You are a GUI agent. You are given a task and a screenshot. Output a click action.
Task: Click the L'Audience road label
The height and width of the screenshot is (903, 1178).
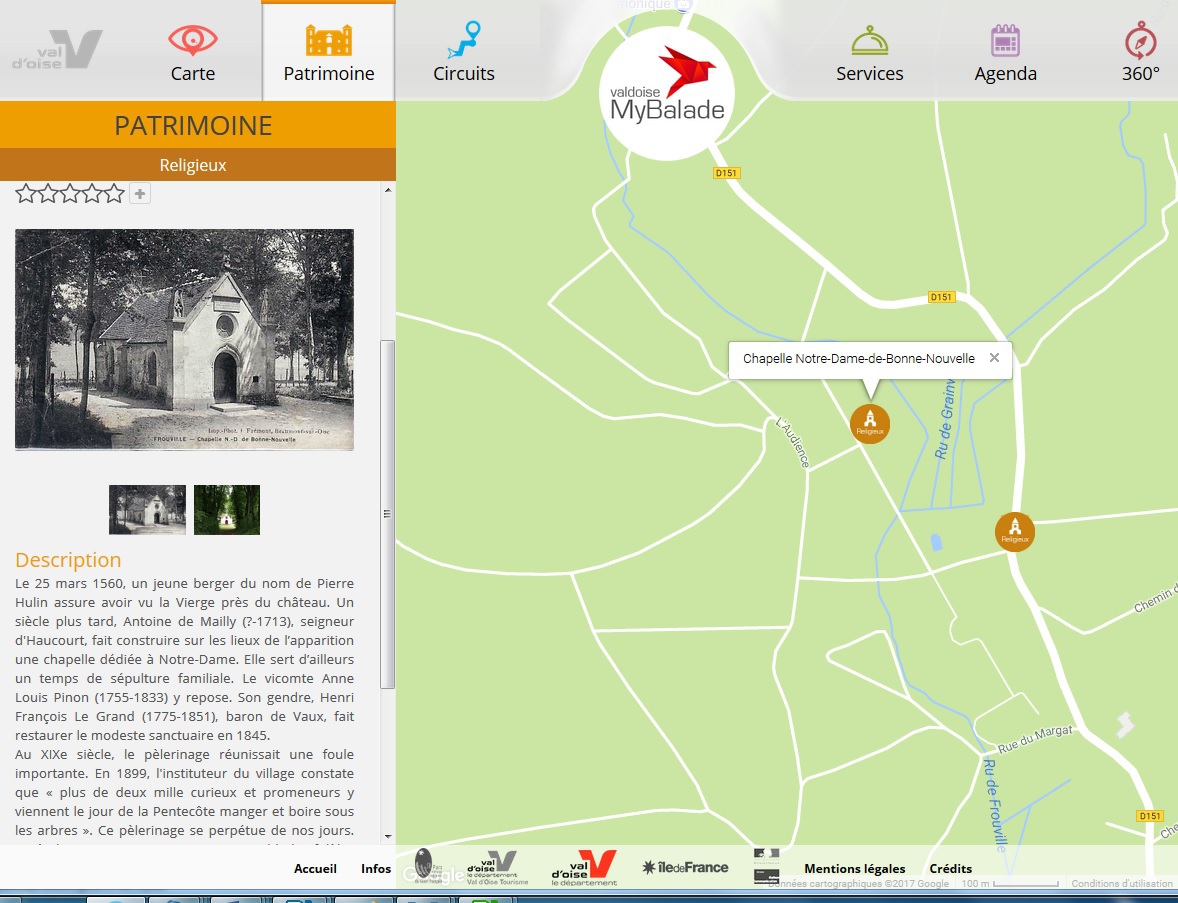[793, 442]
